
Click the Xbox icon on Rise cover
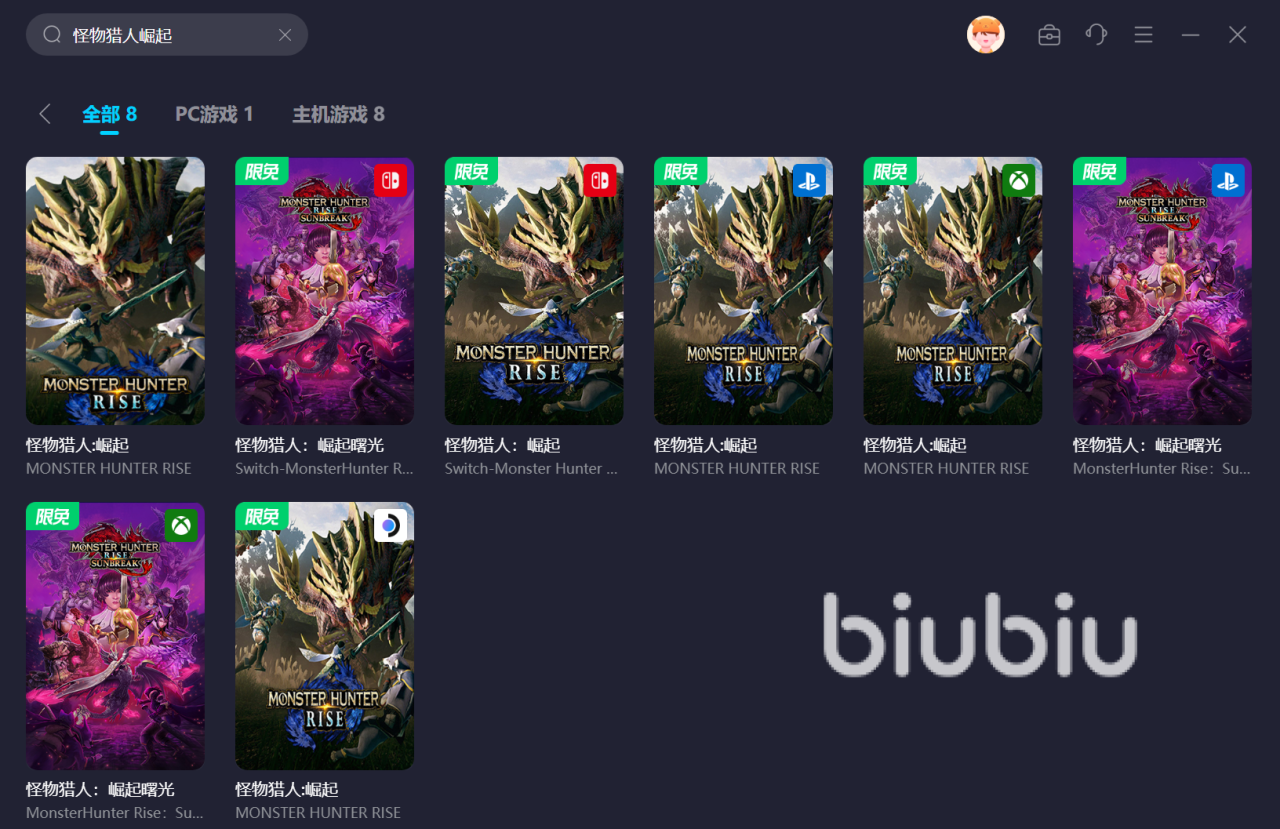pos(1019,180)
